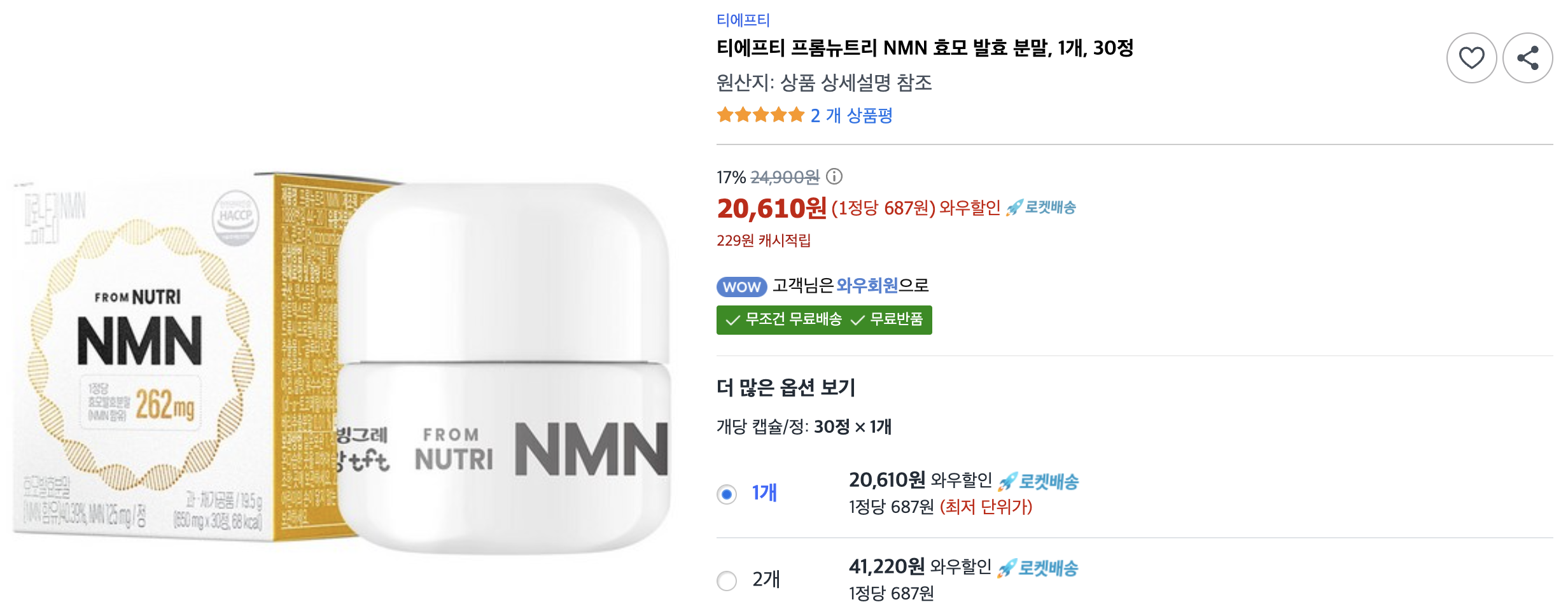Click the WOW membership badge
This screenshot has width=1568, height=616.
tap(741, 287)
